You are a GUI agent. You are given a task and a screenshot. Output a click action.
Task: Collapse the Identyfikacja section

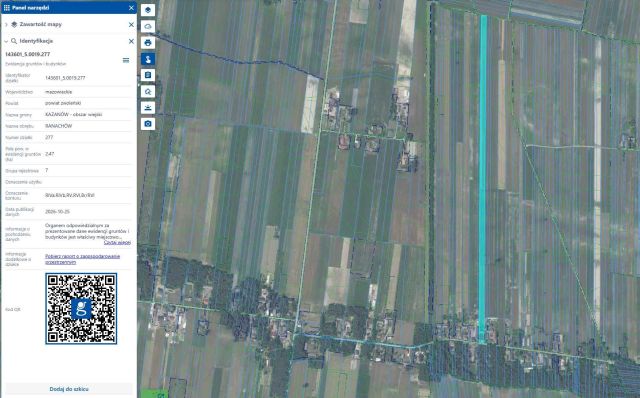pyautogui.click(x=6, y=41)
